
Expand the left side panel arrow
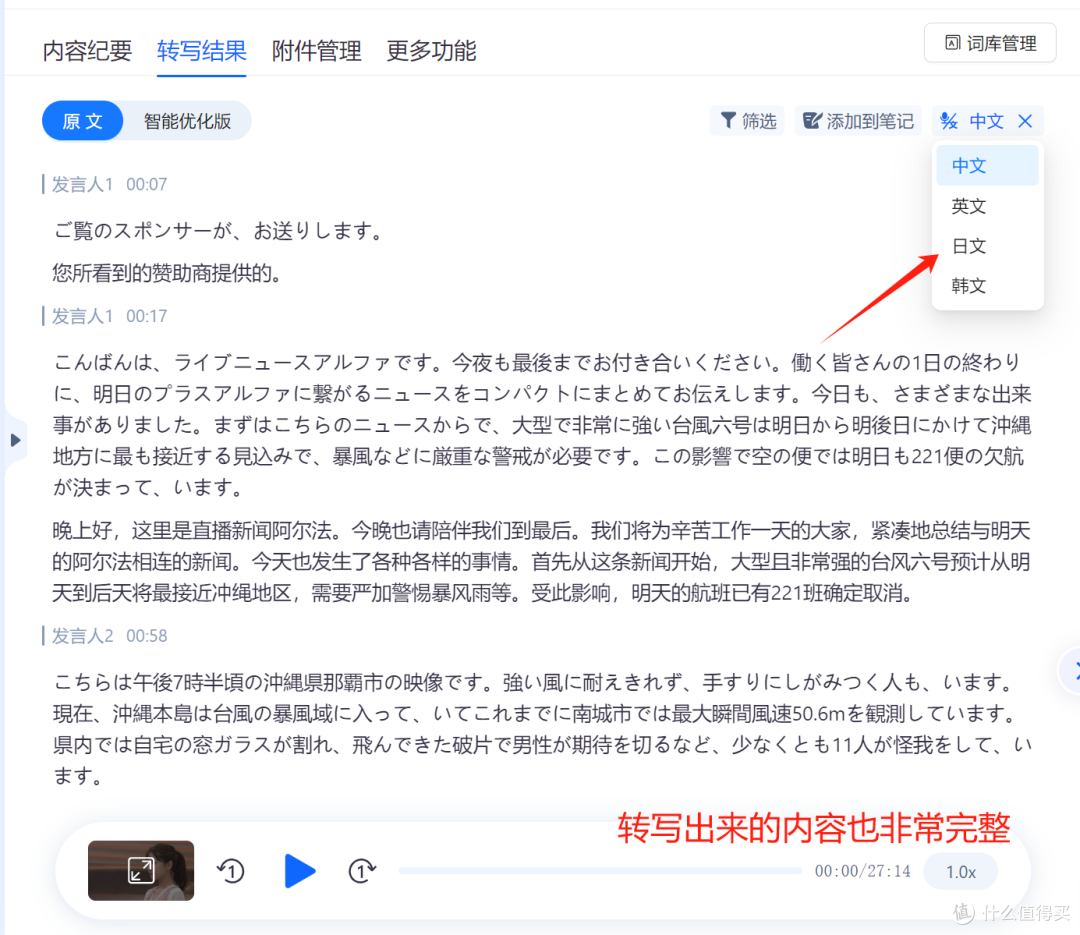[x=15, y=440]
